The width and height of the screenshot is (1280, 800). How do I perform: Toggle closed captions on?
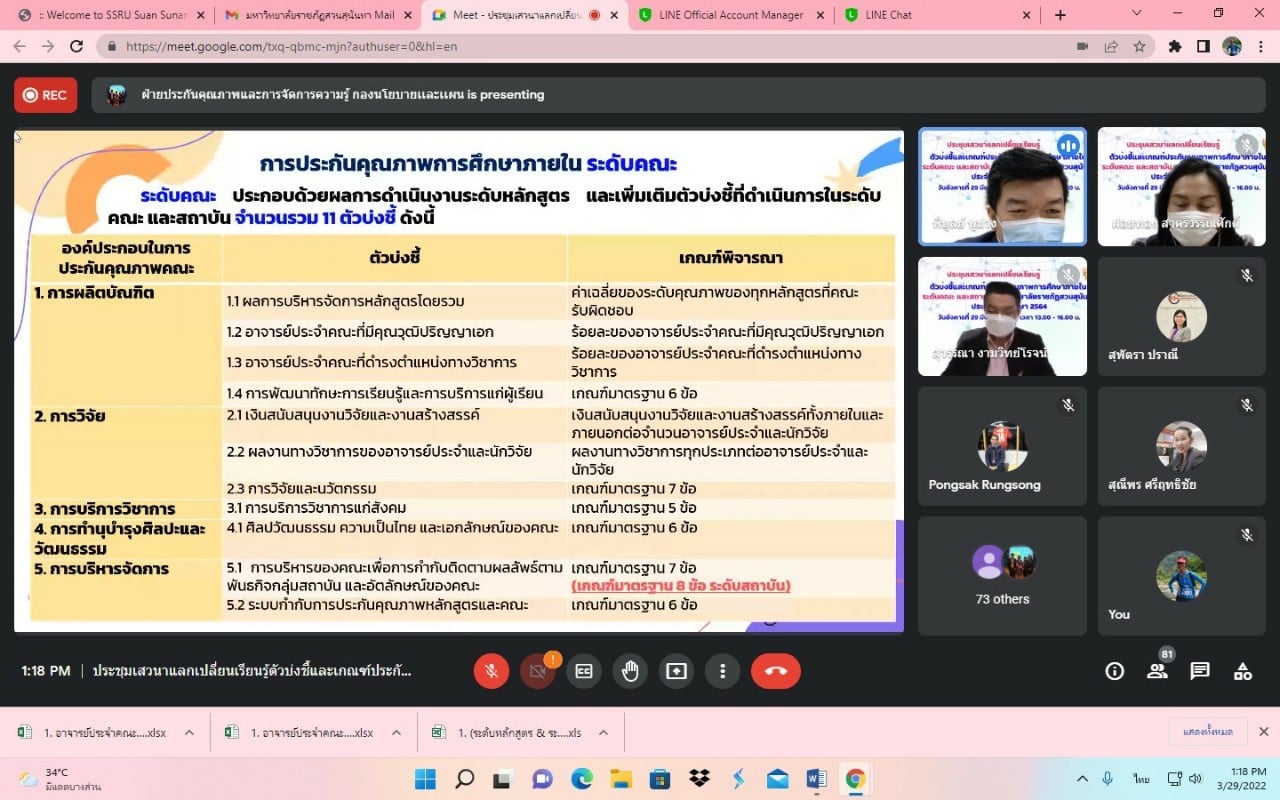(x=583, y=671)
